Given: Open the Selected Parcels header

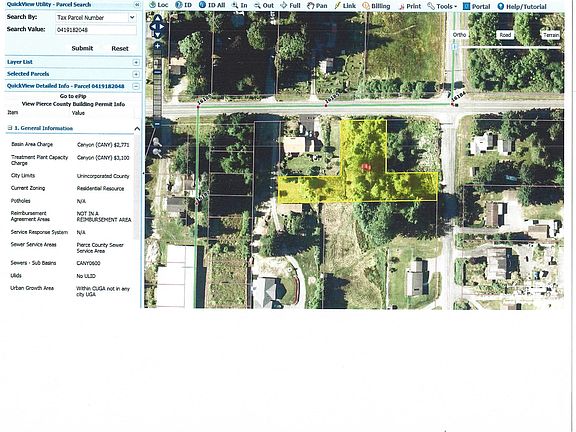Looking at the screenshot, I should pyautogui.click(x=28, y=74).
